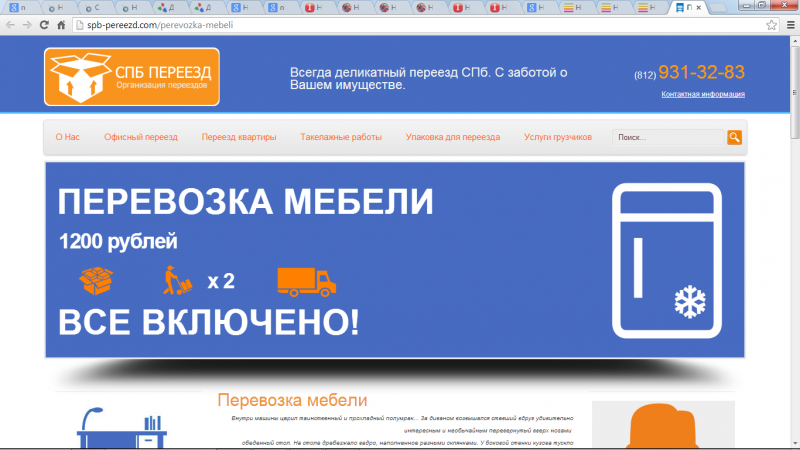800x450 pixels.
Task: Click the orange truck icon in banner
Action: coord(305,281)
